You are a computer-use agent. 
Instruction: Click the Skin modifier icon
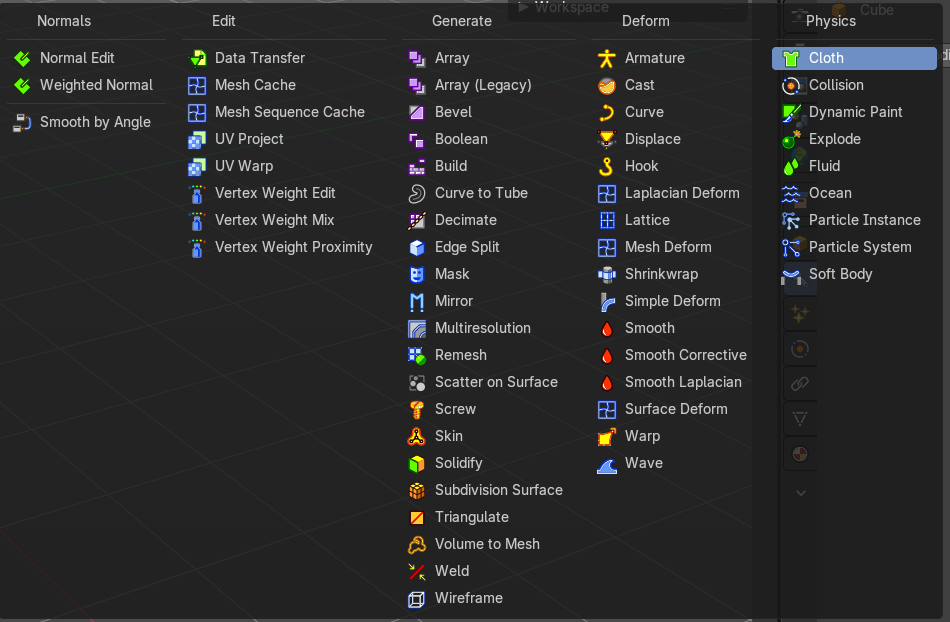tap(417, 437)
